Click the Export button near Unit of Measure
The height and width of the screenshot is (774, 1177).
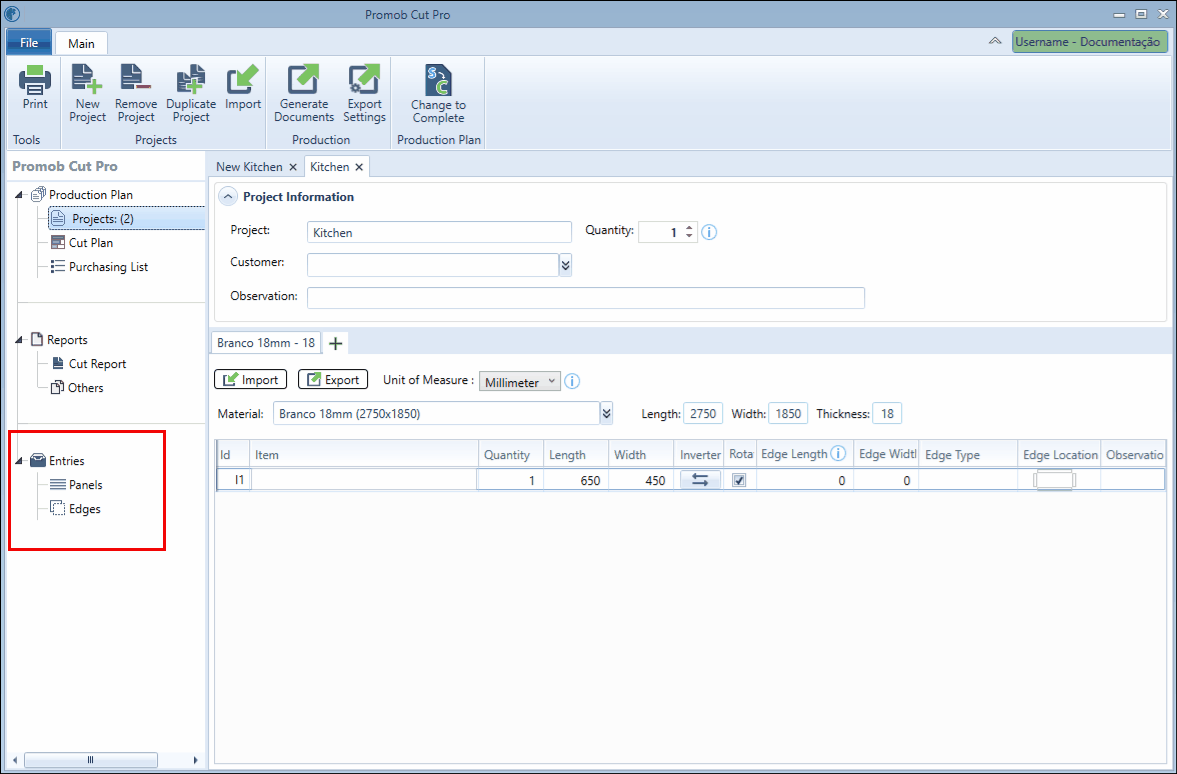tap(333, 380)
